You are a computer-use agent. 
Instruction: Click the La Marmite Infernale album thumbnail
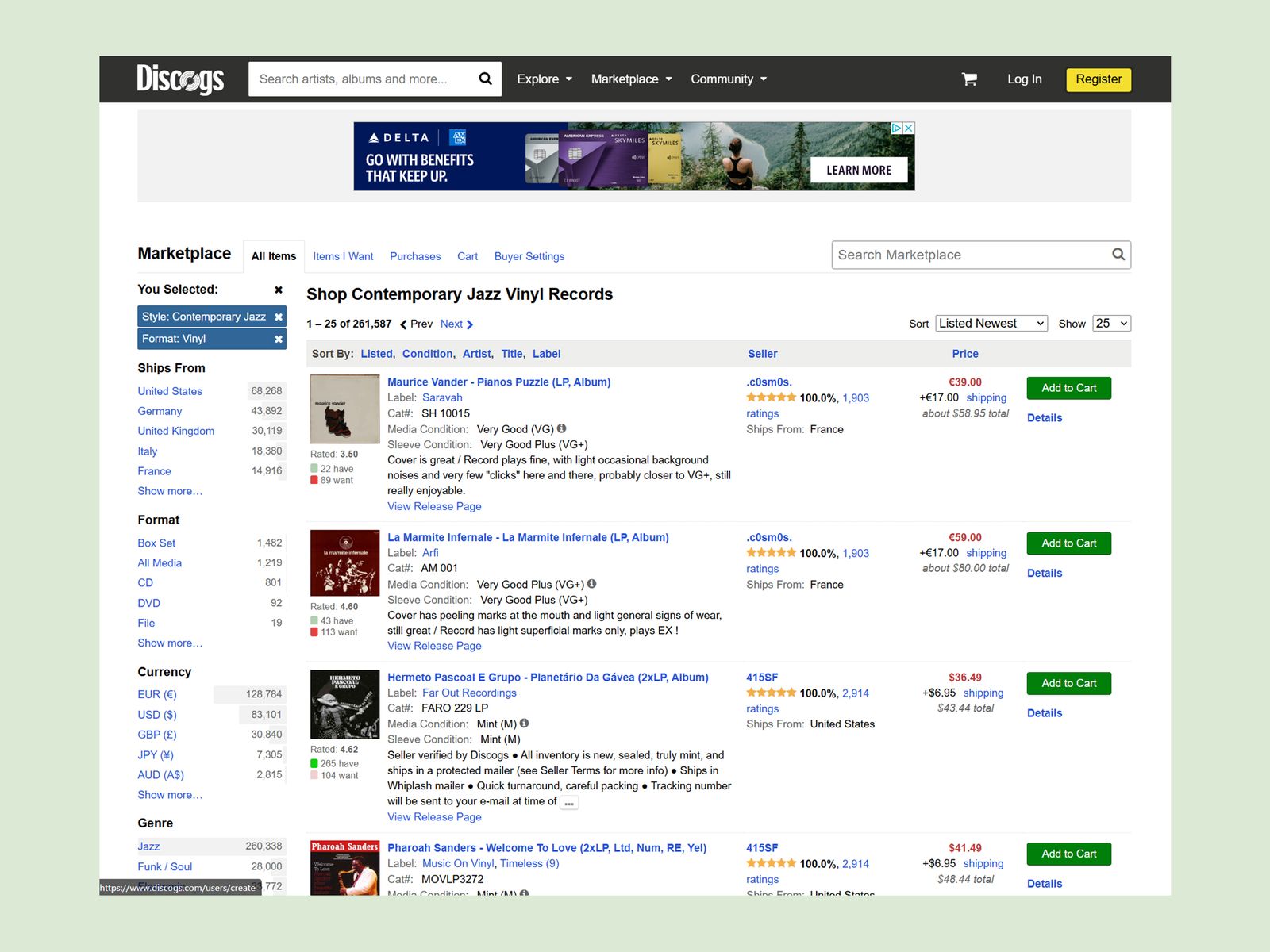[344, 563]
